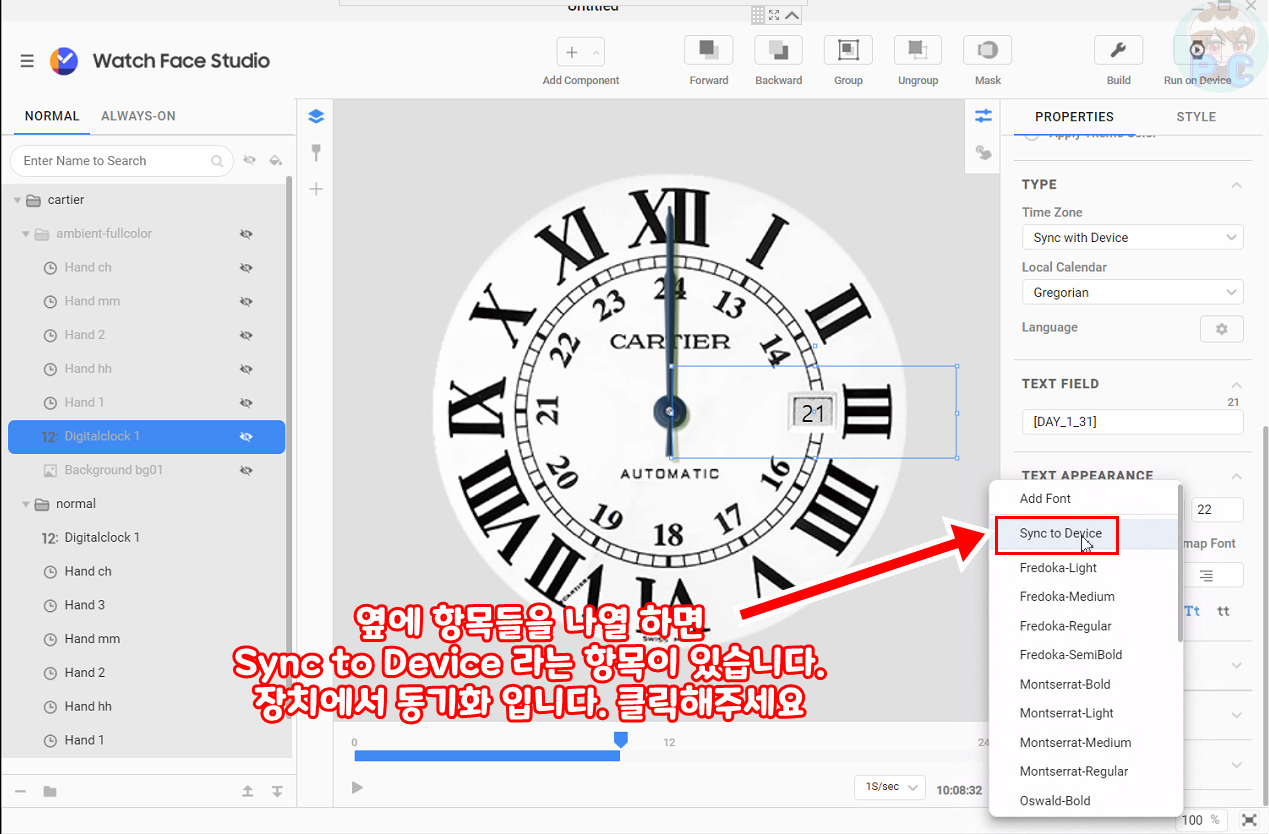Send the selection Backward
This screenshot has width=1269, height=834.
pyautogui.click(x=778, y=51)
